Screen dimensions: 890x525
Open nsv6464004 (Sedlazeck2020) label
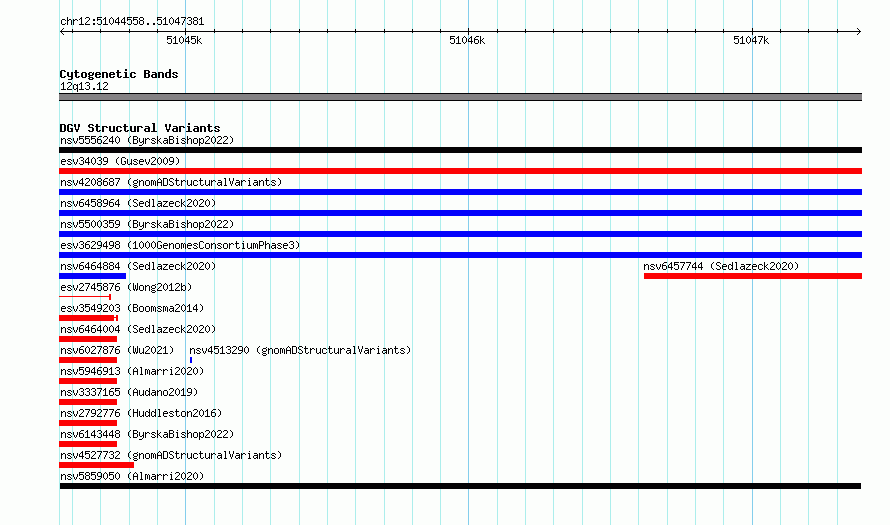[x=138, y=329]
